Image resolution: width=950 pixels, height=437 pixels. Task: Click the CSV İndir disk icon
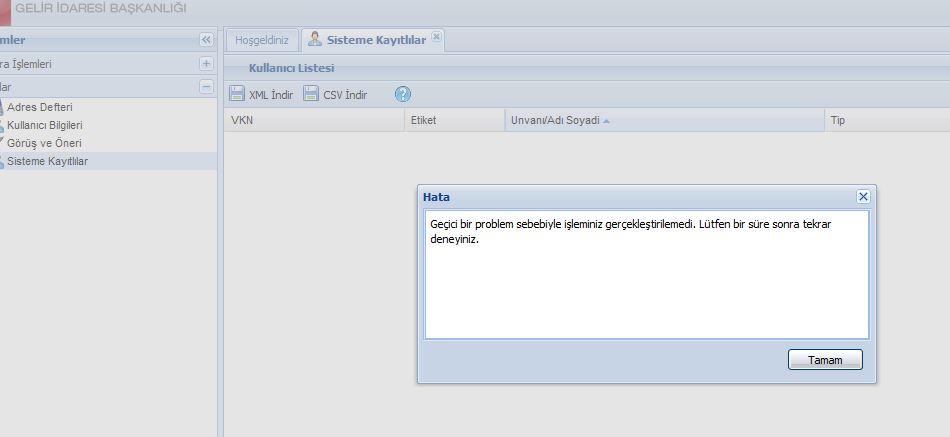click(x=311, y=94)
